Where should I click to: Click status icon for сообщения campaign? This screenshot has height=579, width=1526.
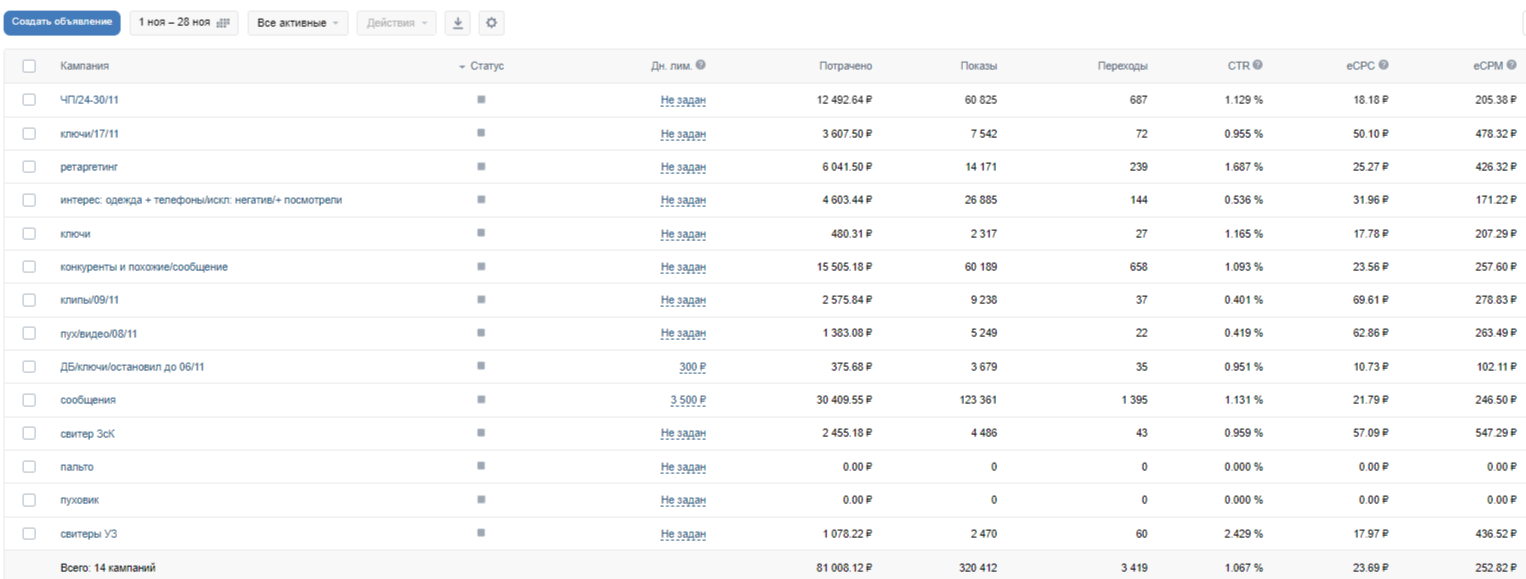[x=481, y=399]
